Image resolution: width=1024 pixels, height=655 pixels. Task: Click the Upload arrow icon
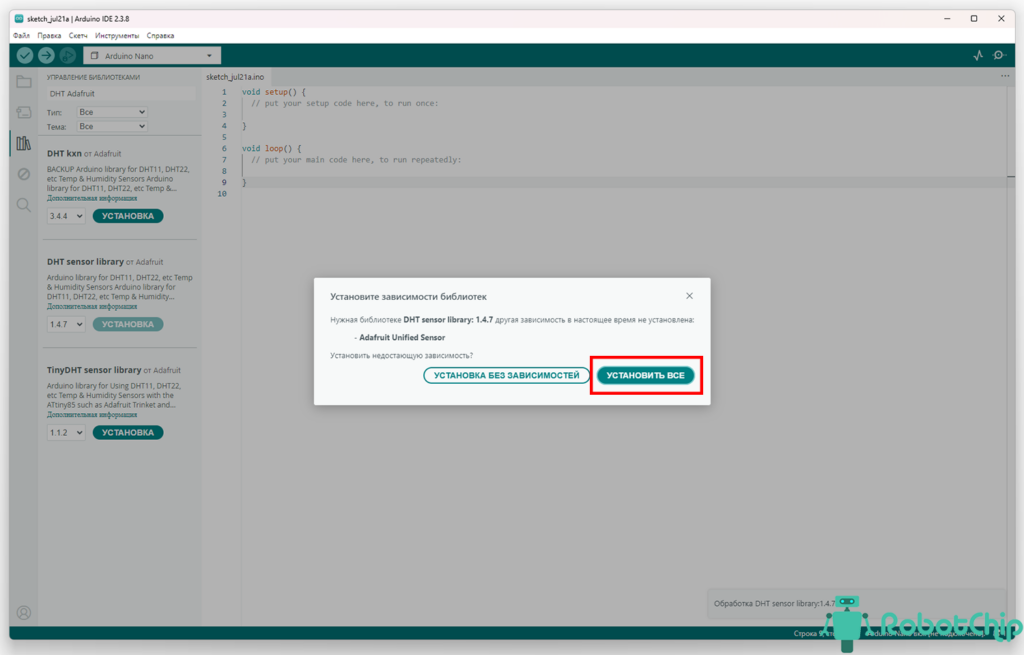pyautogui.click(x=46, y=56)
